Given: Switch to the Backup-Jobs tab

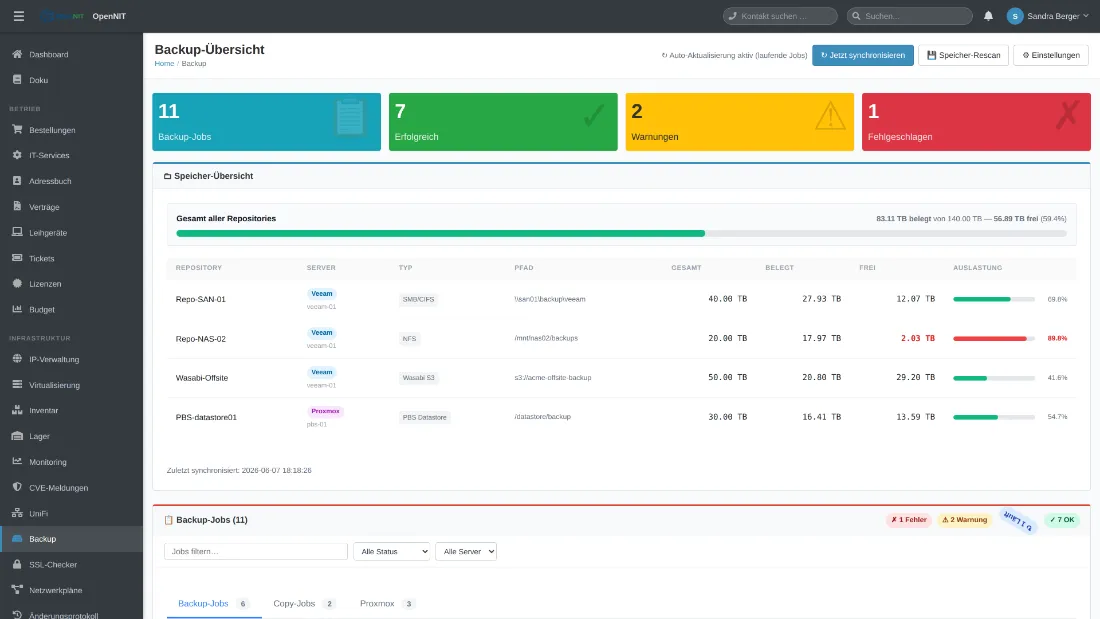Looking at the screenshot, I should [x=213, y=604].
